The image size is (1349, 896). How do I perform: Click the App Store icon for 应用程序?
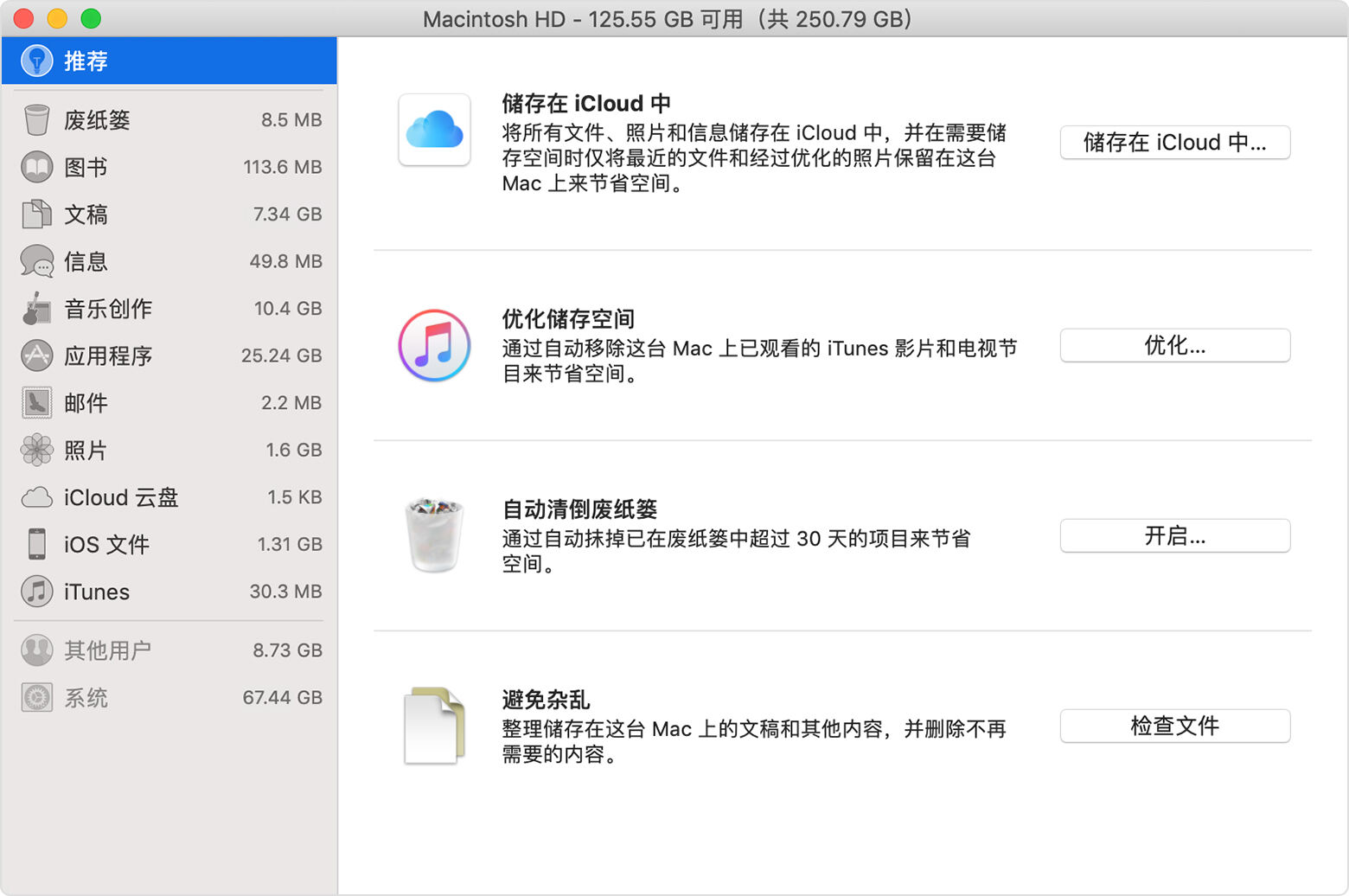click(36, 355)
